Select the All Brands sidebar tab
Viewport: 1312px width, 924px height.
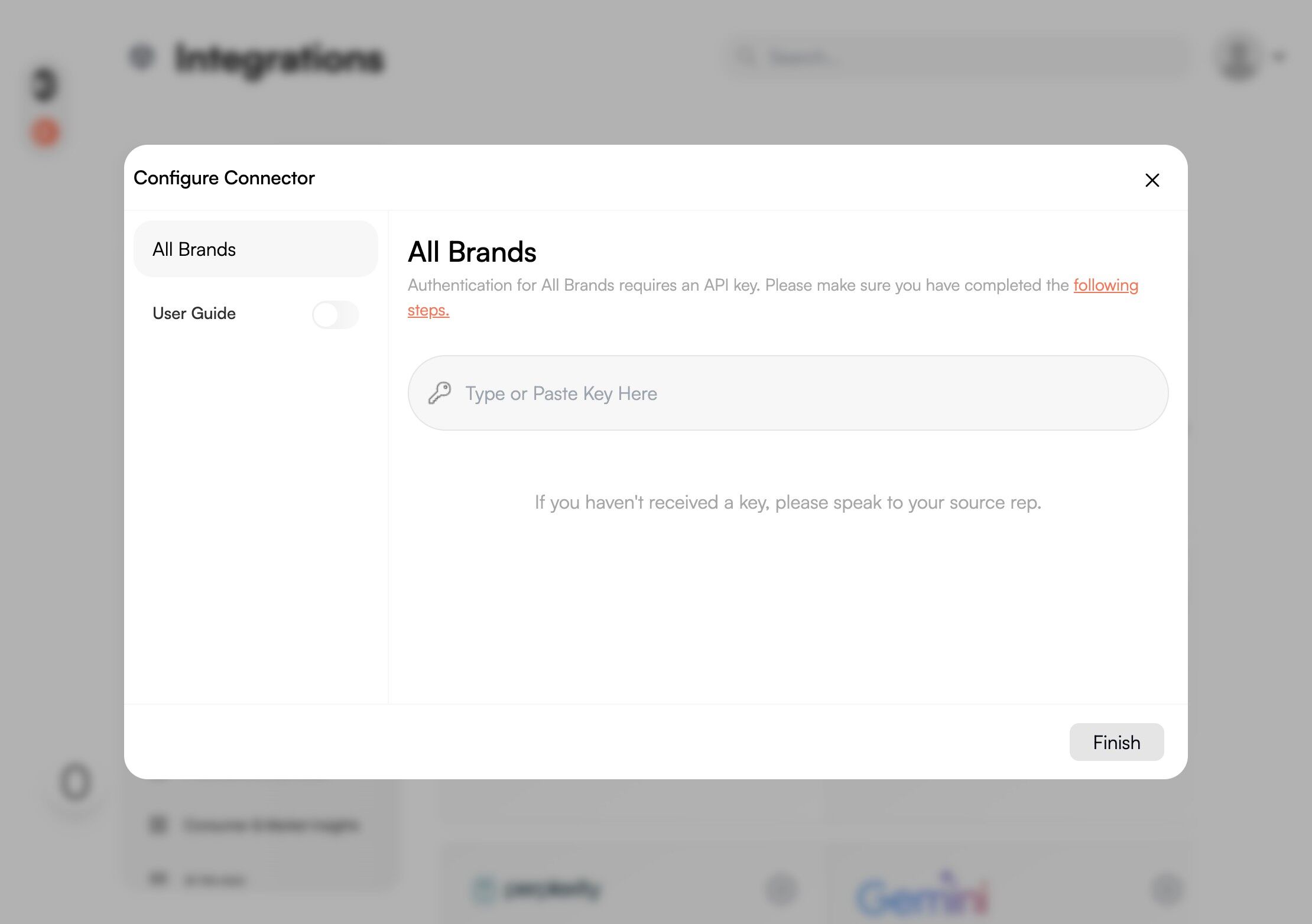point(255,249)
